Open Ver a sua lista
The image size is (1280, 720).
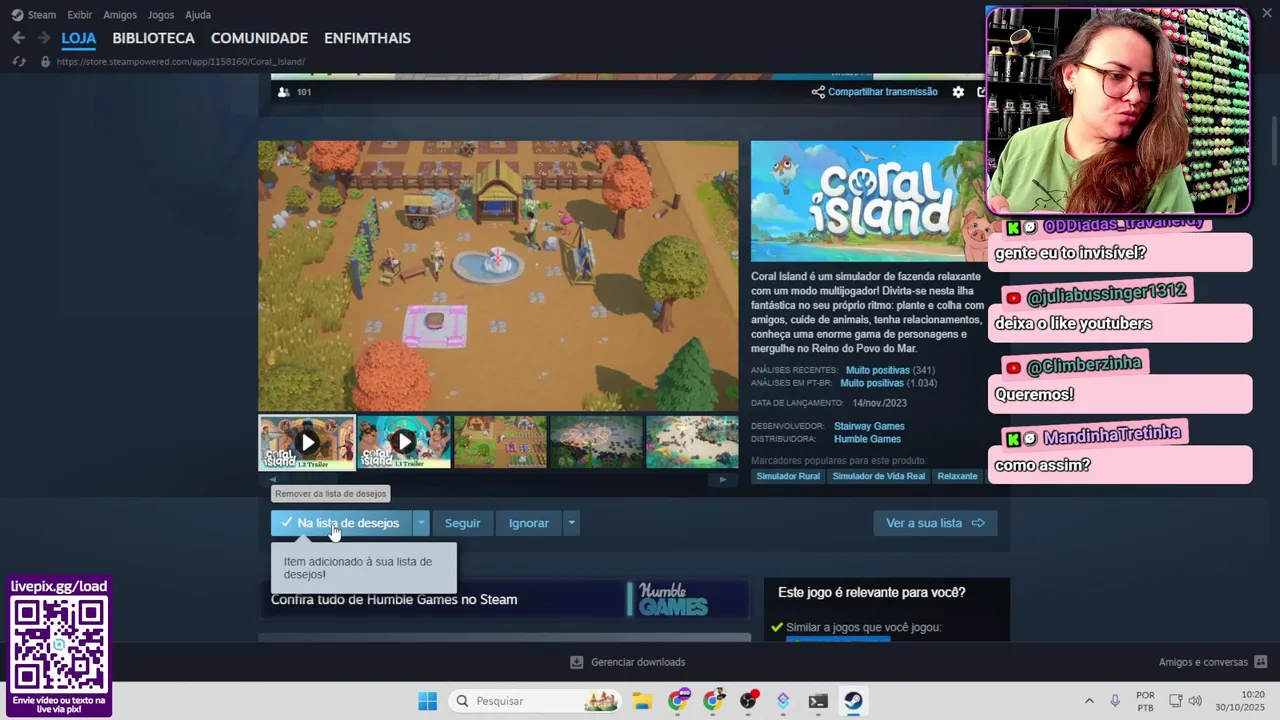pos(935,523)
